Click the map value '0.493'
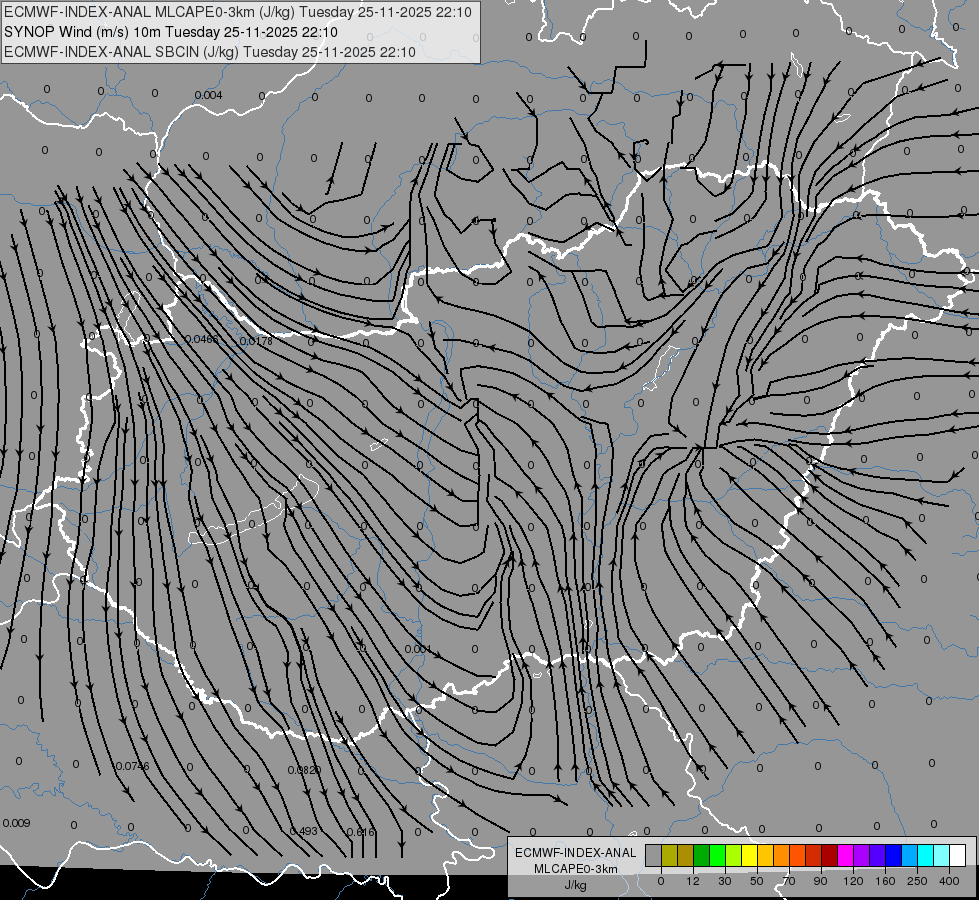This screenshot has width=979, height=900. click(x=303, y=831)
